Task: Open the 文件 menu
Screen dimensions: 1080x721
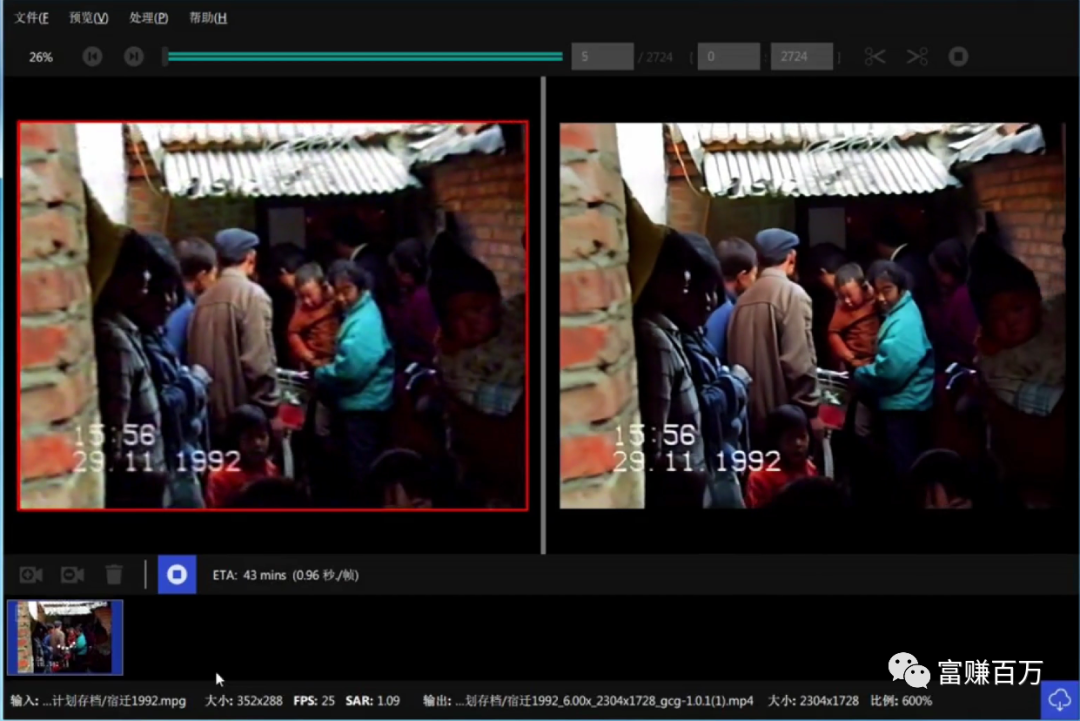Action: pos(31,18)
